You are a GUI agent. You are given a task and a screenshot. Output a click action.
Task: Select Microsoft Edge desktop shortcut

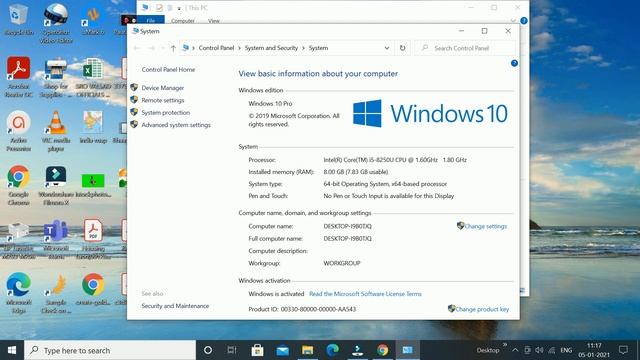tap(18, 293)
